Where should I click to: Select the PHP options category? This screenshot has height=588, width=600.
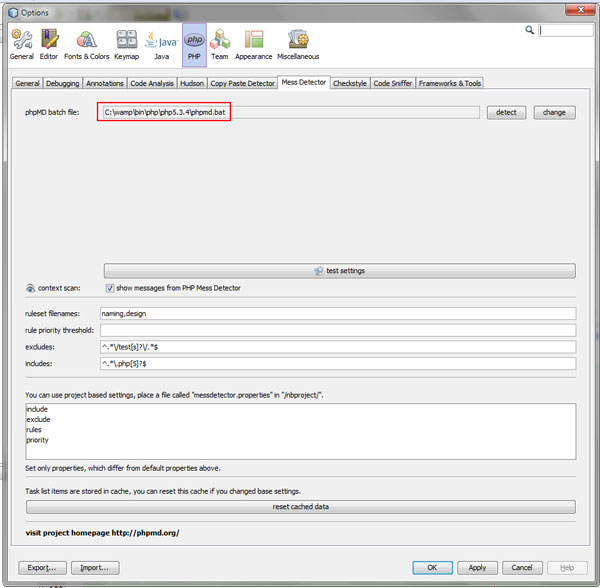pos(194,45)
